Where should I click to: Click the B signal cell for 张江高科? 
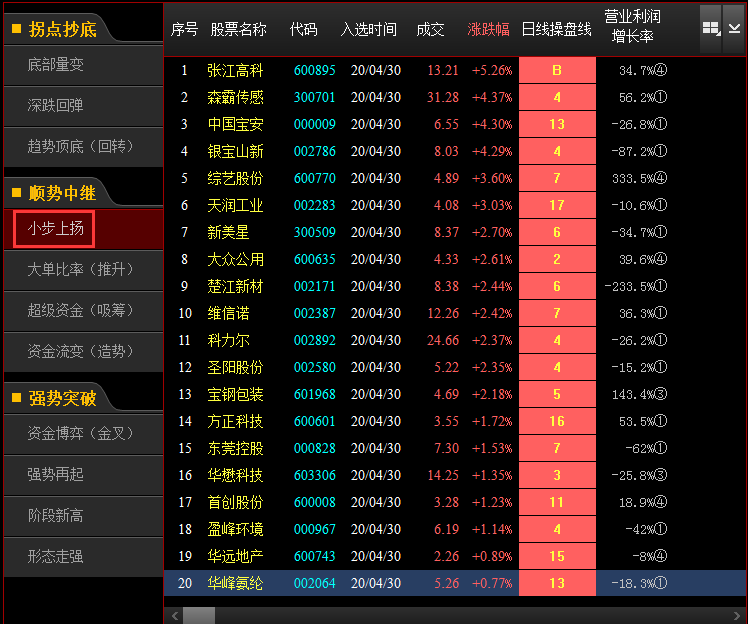pyautogui.click(x=557, y=71)
